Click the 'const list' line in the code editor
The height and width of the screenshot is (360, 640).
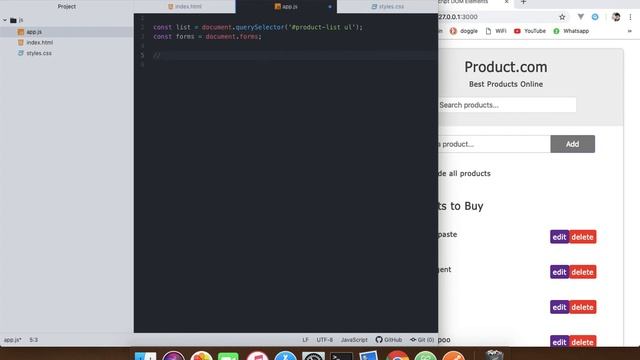tap(258, 27)
